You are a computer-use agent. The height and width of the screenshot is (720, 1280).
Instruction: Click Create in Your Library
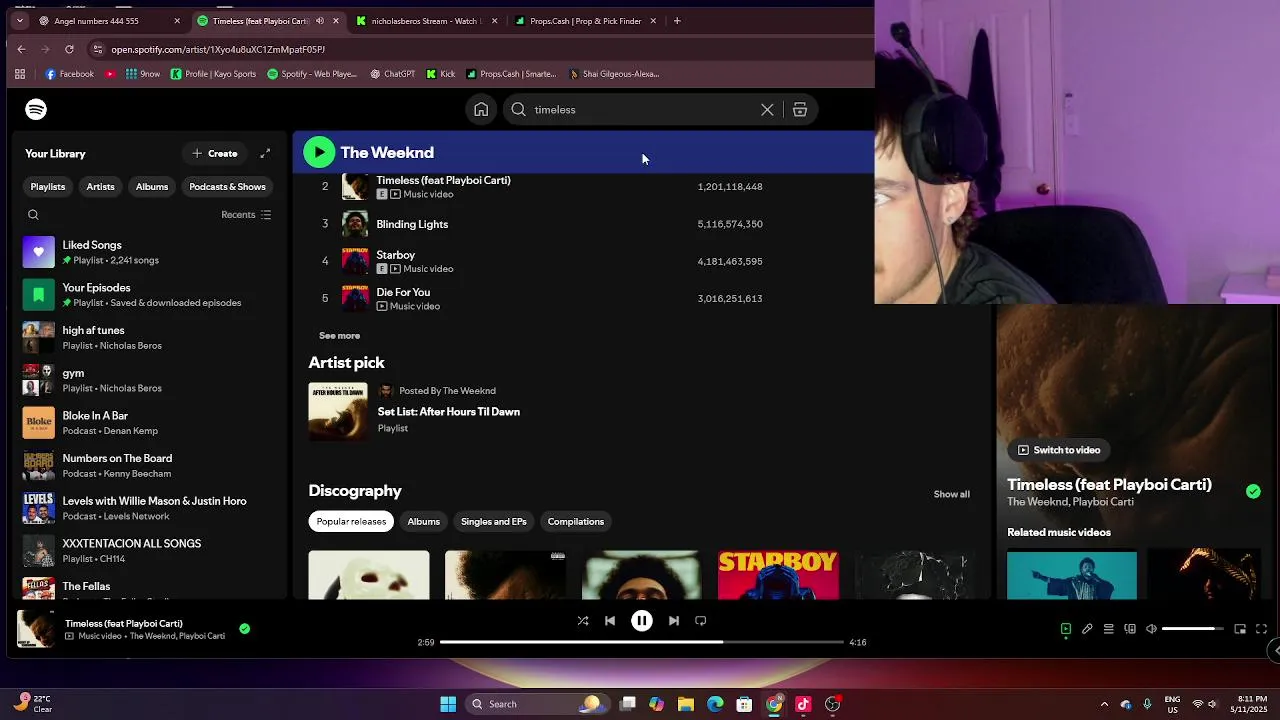tap(214, 153)
